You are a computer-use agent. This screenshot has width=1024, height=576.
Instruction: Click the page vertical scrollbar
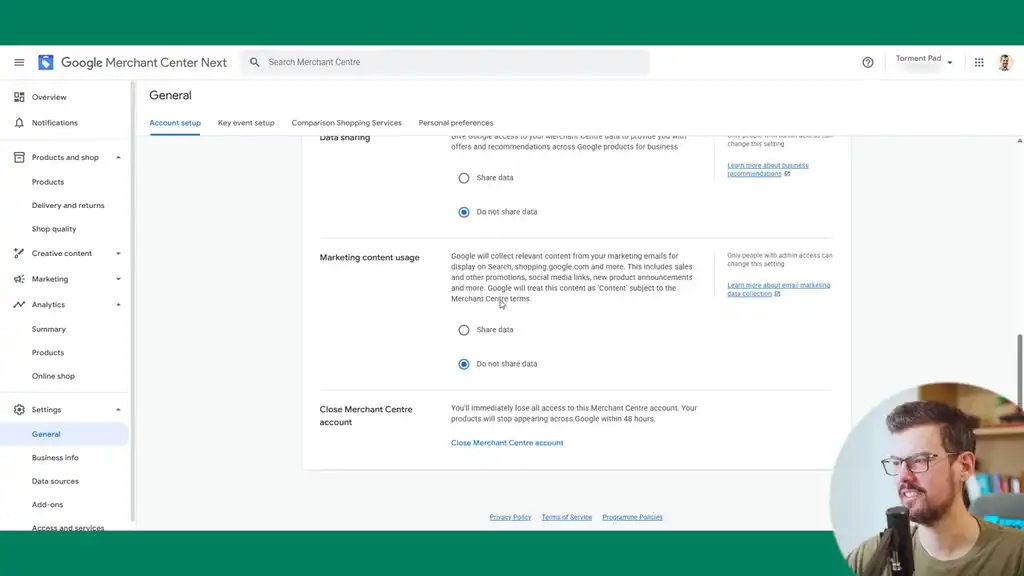(1020, 370)
